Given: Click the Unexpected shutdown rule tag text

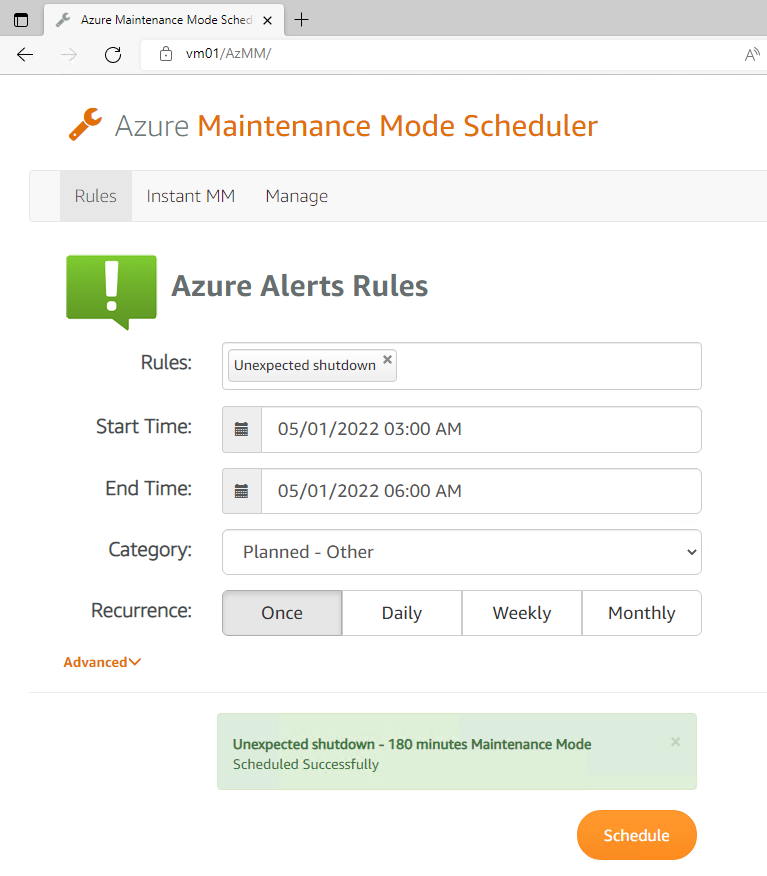Looking at the screenshot, I should pos(304,365).
